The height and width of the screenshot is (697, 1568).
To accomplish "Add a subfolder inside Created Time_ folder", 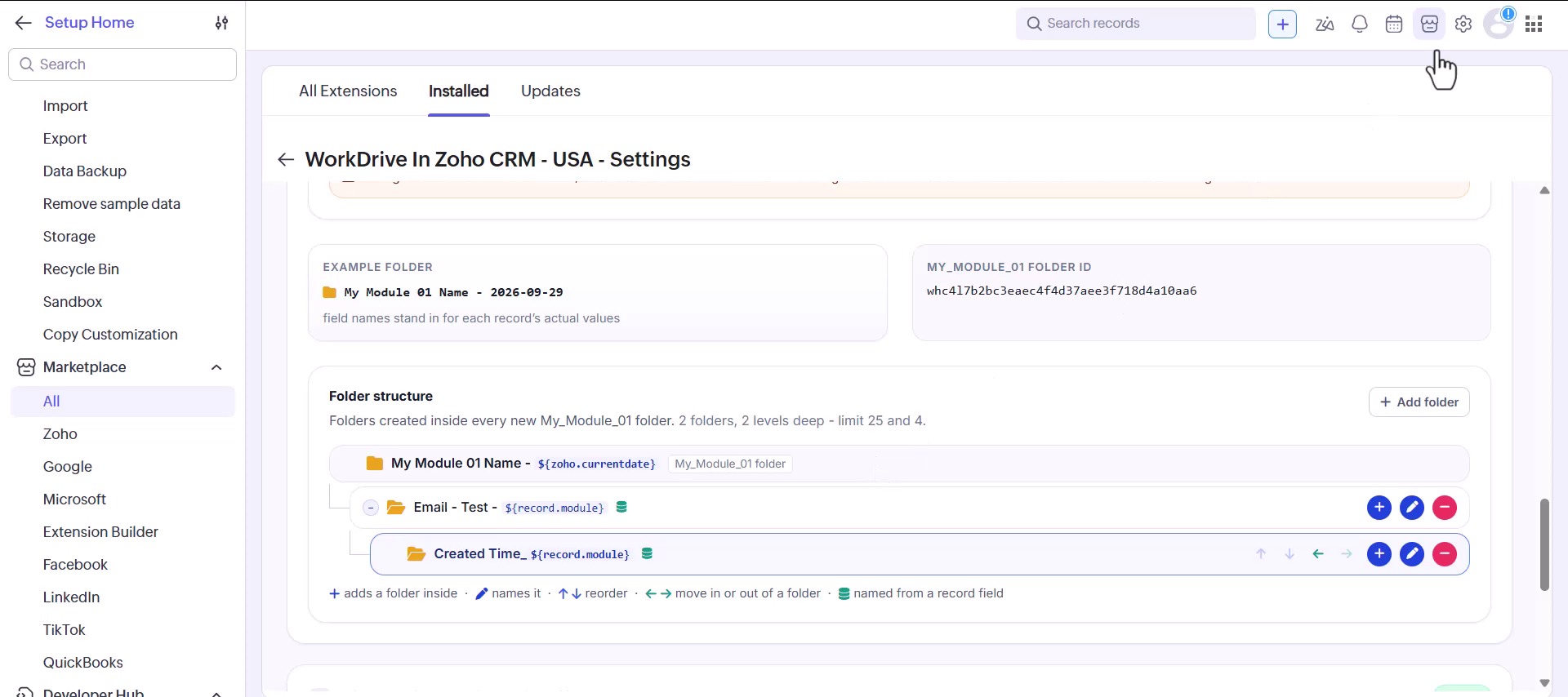I will pyautogui.click(x=1379, y=554).
